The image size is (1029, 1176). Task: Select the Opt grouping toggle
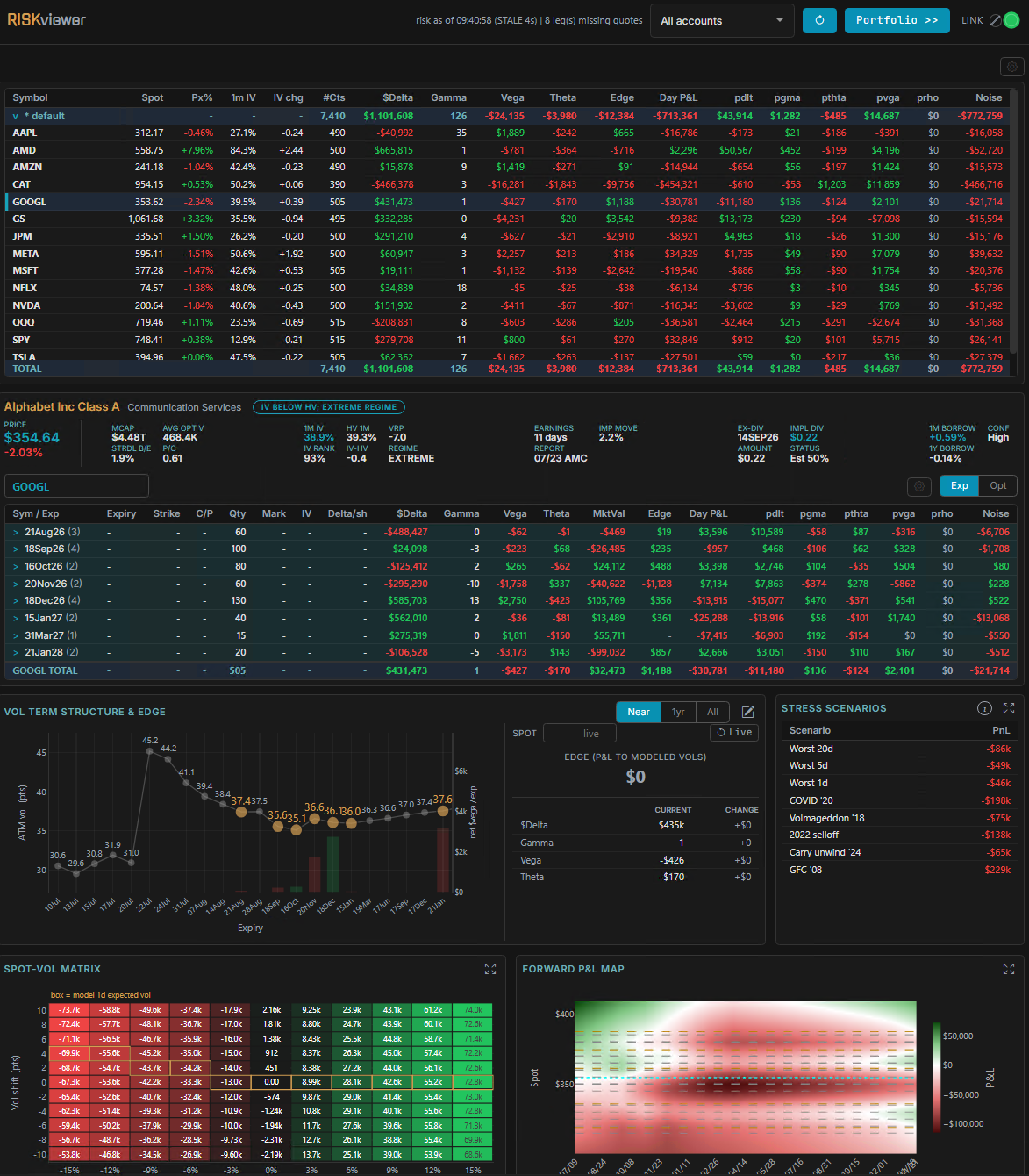click(x=998, y=485)
